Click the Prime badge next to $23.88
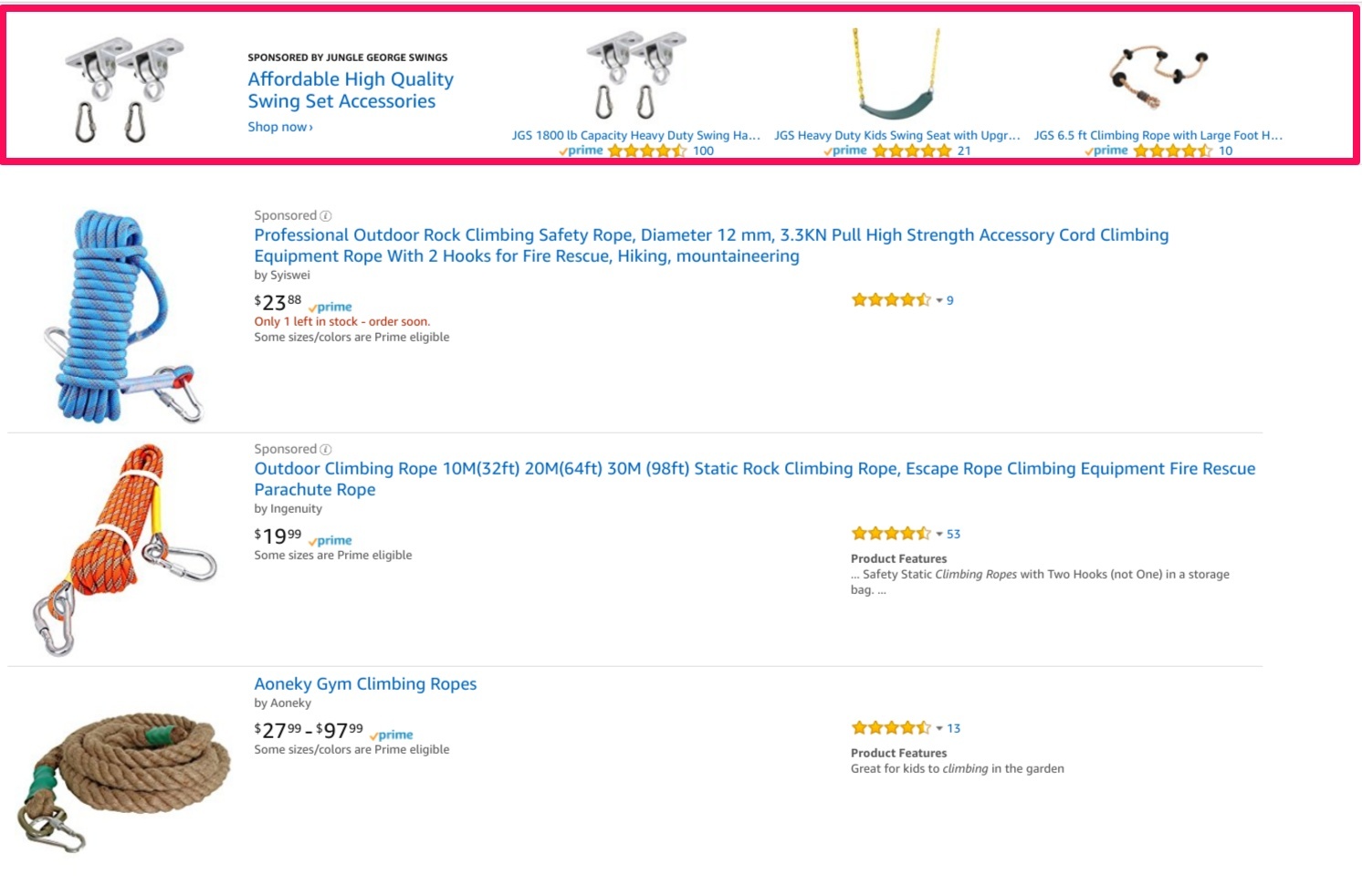 [x=330, y=307]
